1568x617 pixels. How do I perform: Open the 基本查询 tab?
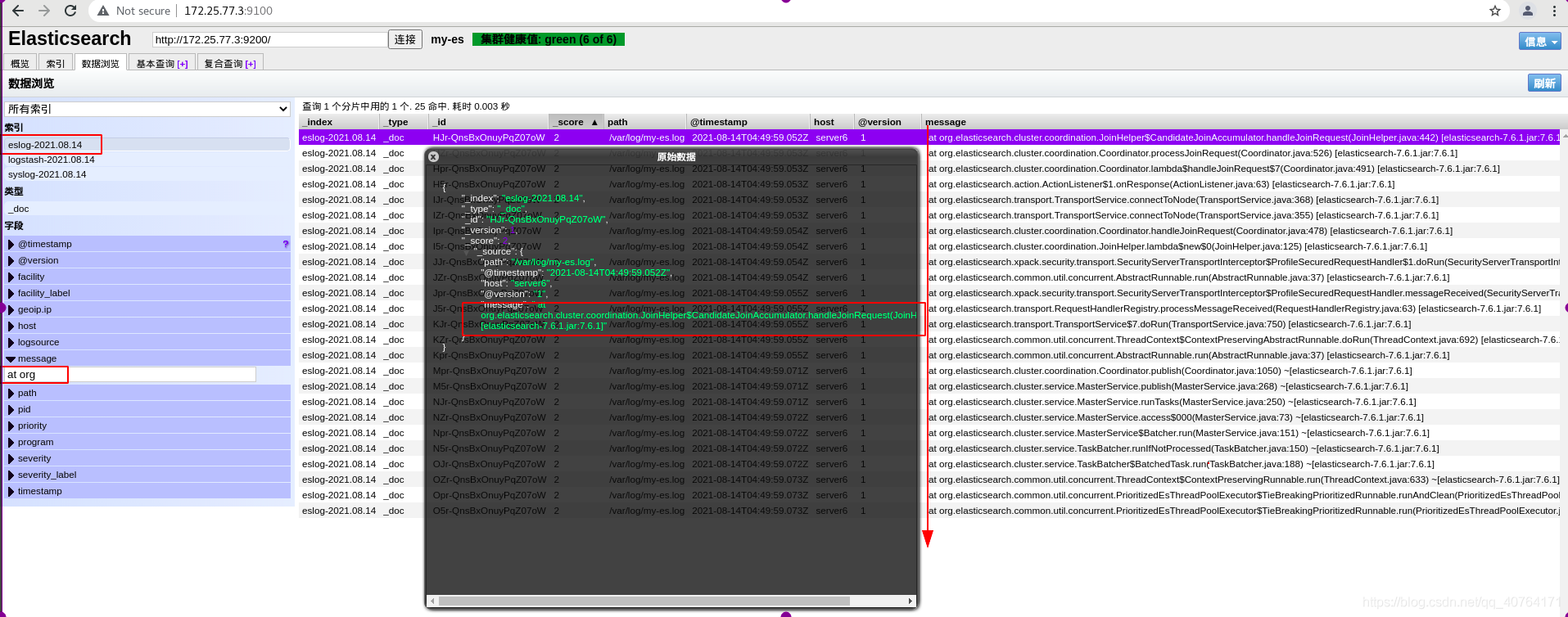161,63
